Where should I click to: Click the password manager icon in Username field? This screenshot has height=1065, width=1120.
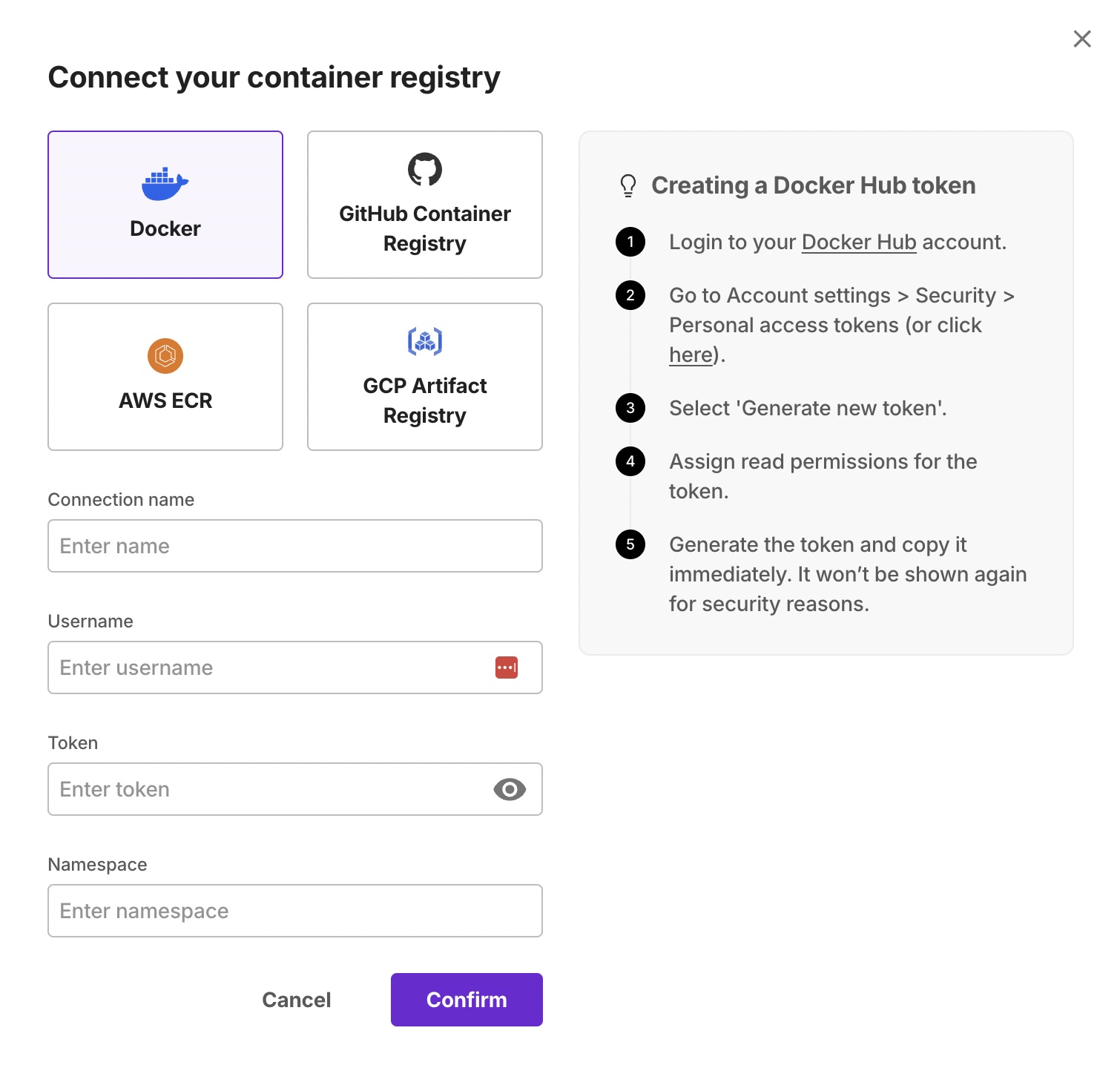507,667
